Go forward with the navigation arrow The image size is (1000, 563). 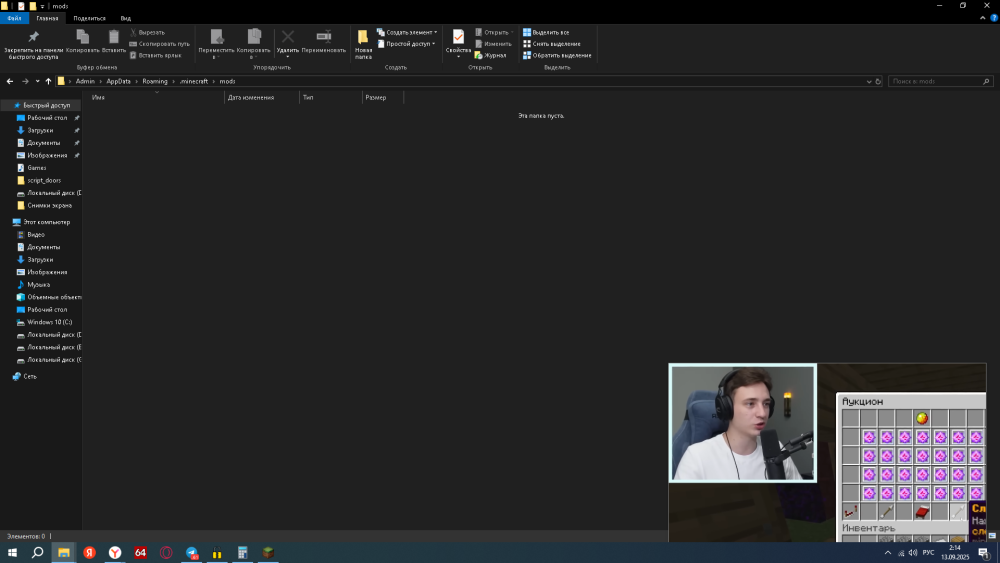[x=25, y=81]
